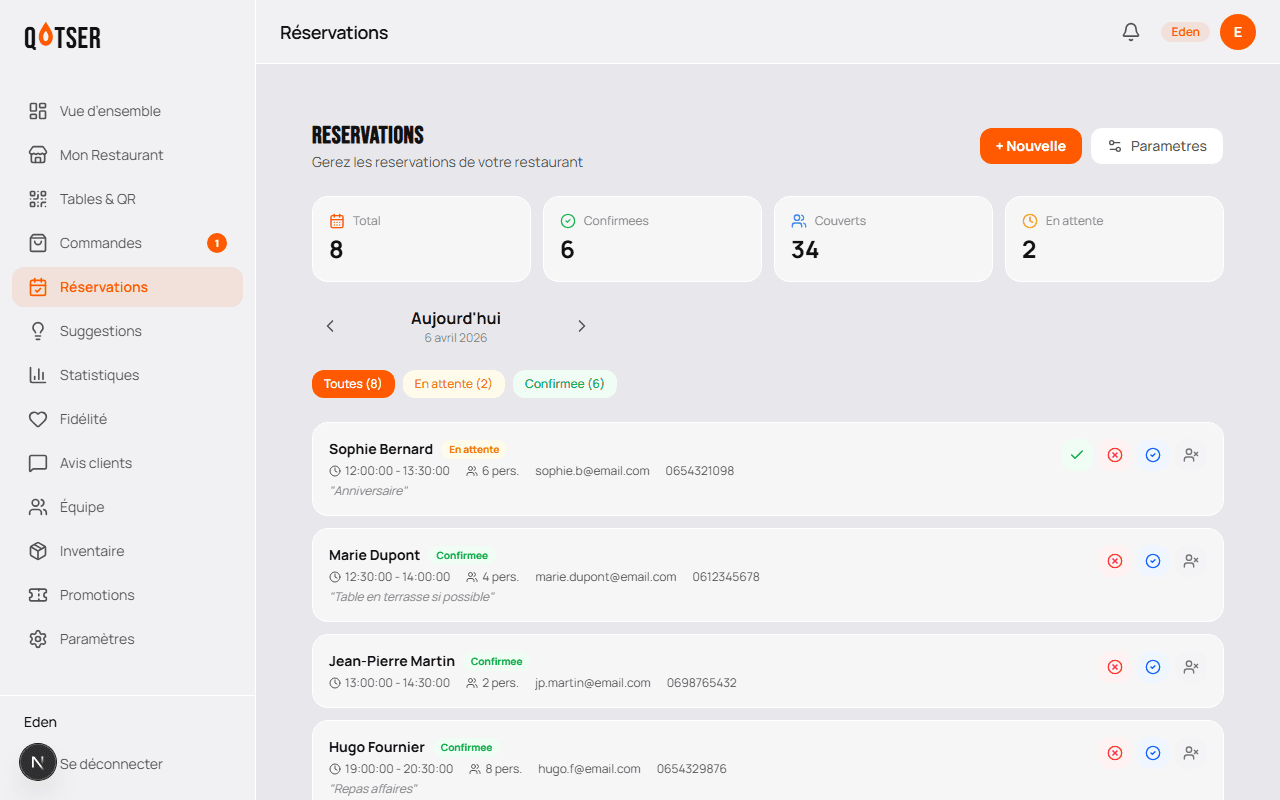Screen dimensions: 1280x800
Task: Click Se déconnecter to log out
Action: click(x=111, y=764)
